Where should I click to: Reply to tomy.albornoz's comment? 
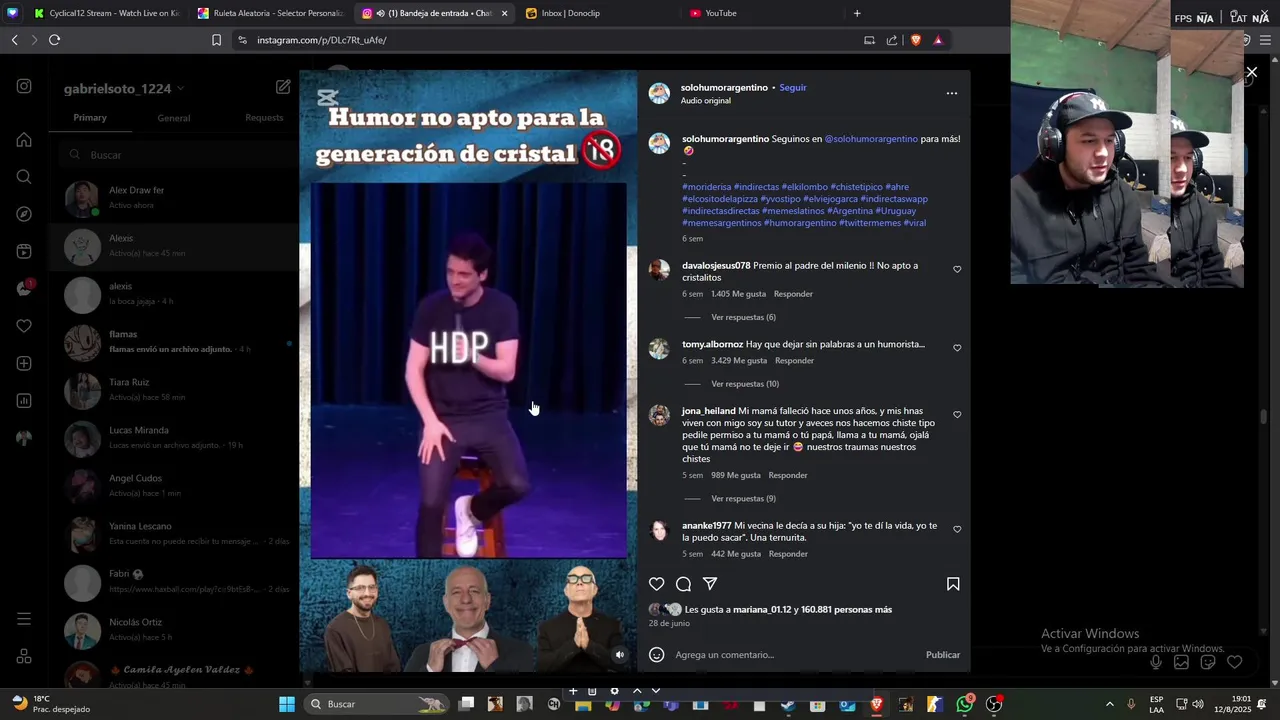click(x=794, y=361)
